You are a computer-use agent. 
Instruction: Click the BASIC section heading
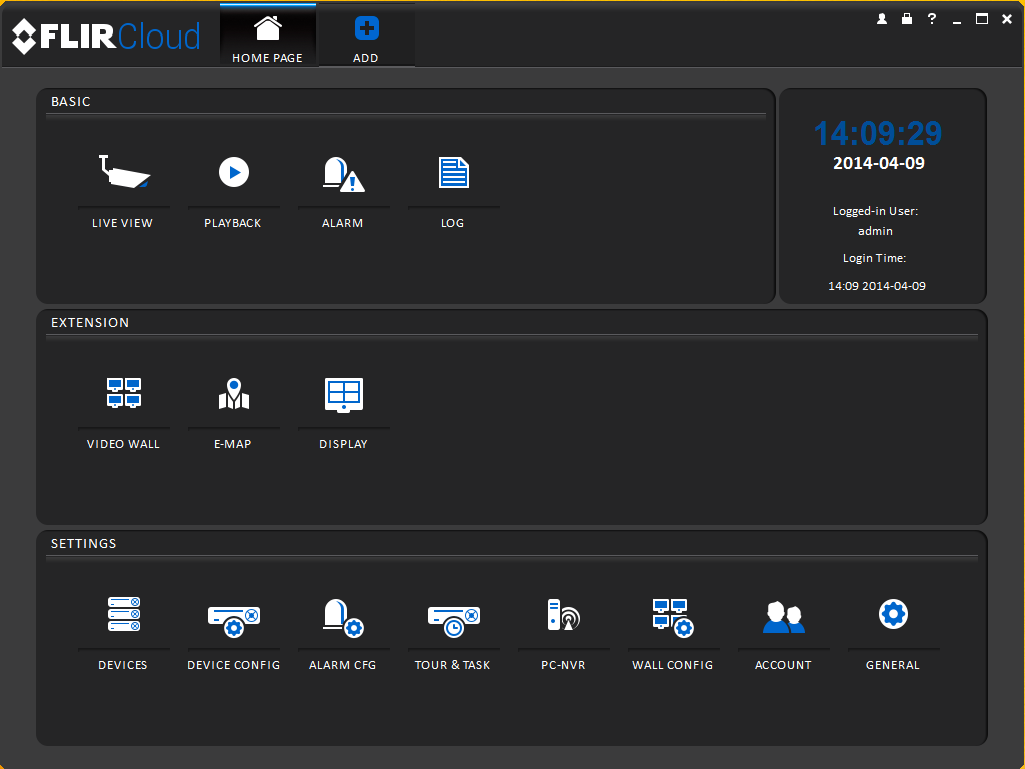71,101
